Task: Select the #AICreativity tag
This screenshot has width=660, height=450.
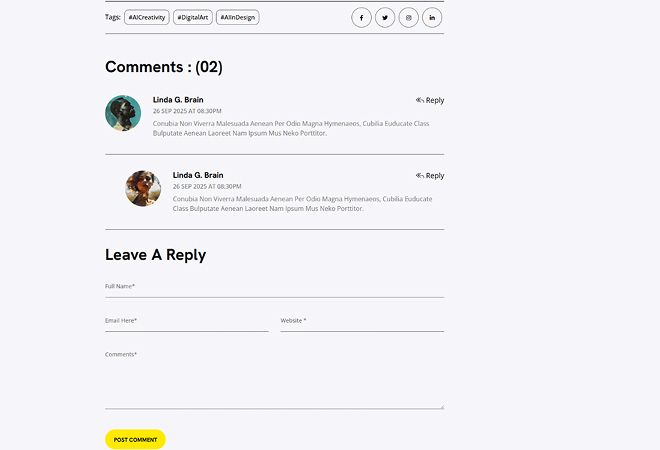Action: (147, 17)
